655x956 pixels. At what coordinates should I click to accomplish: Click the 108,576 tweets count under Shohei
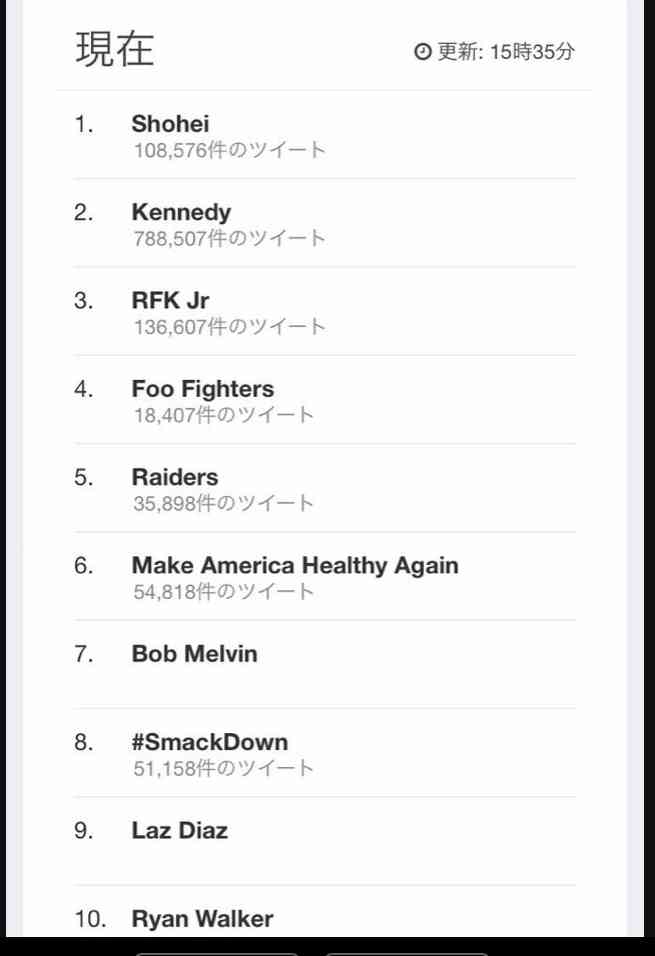click(x=229, y=150)
